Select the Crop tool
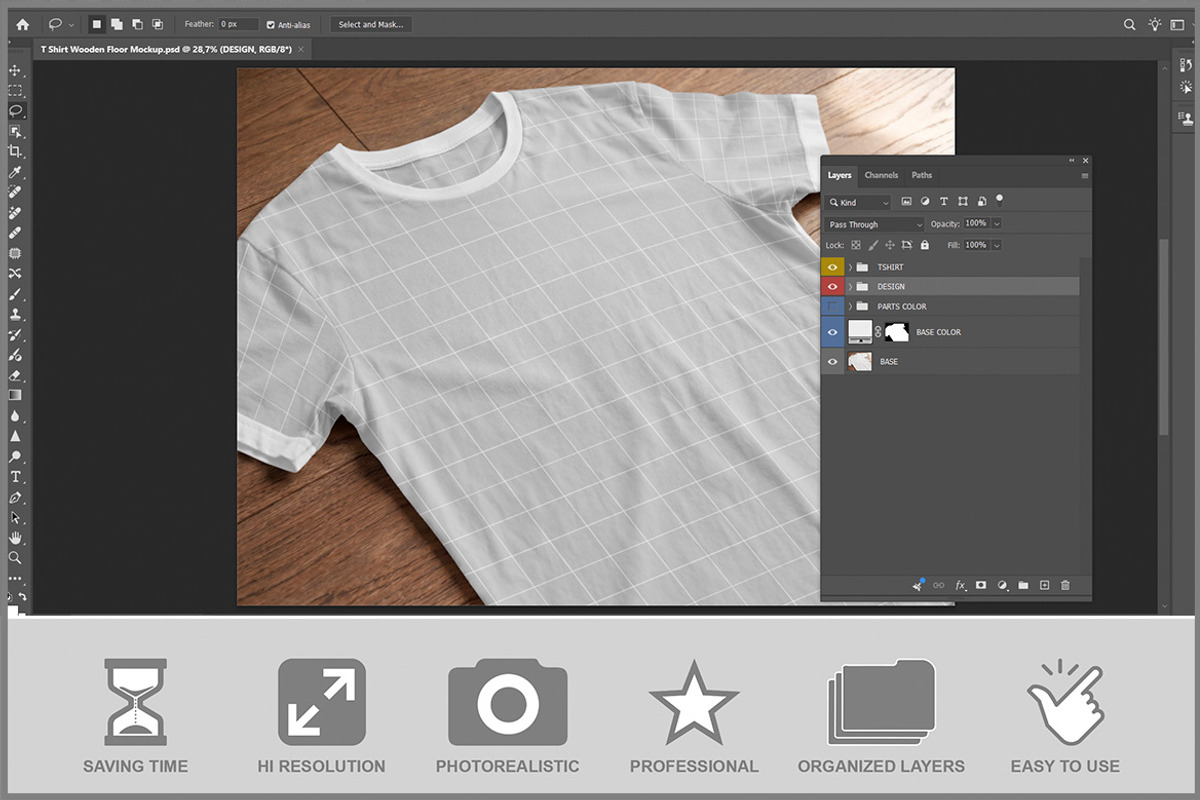The height and width of the screenshot is (800, 1200). tap(15, 151)
